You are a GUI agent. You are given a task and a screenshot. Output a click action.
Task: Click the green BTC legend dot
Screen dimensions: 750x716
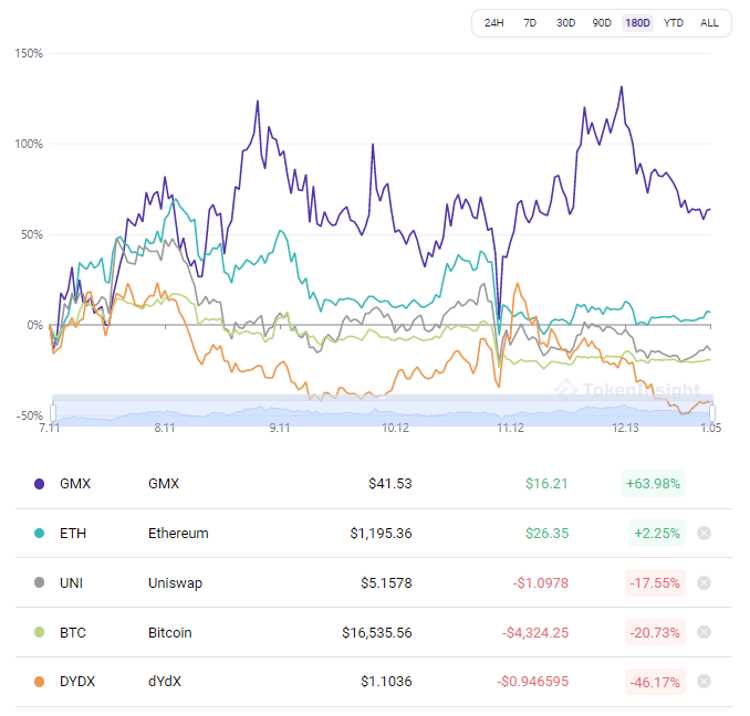coord(39,632)
